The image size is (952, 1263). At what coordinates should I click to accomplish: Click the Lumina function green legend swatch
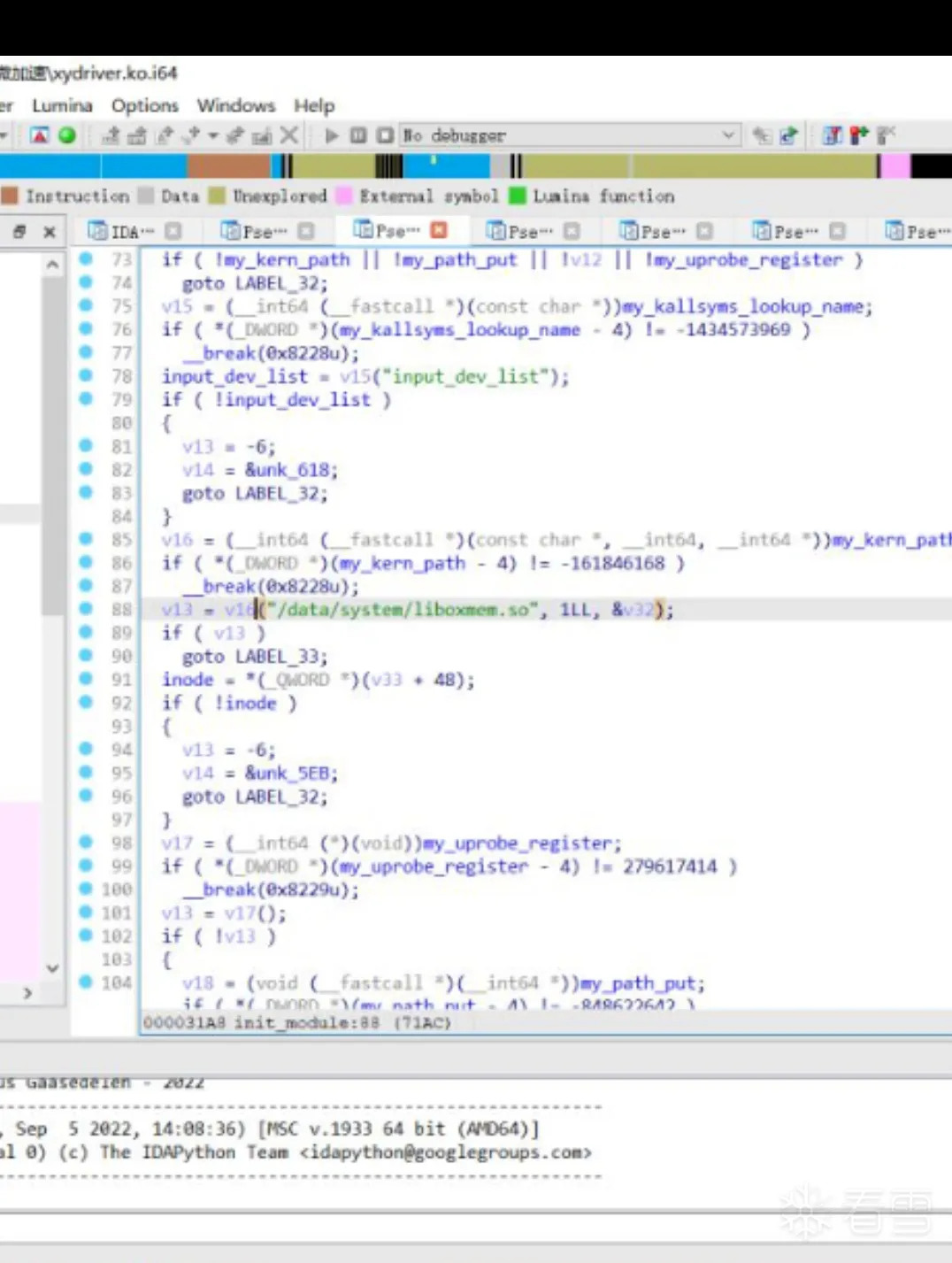pos(518,196)
